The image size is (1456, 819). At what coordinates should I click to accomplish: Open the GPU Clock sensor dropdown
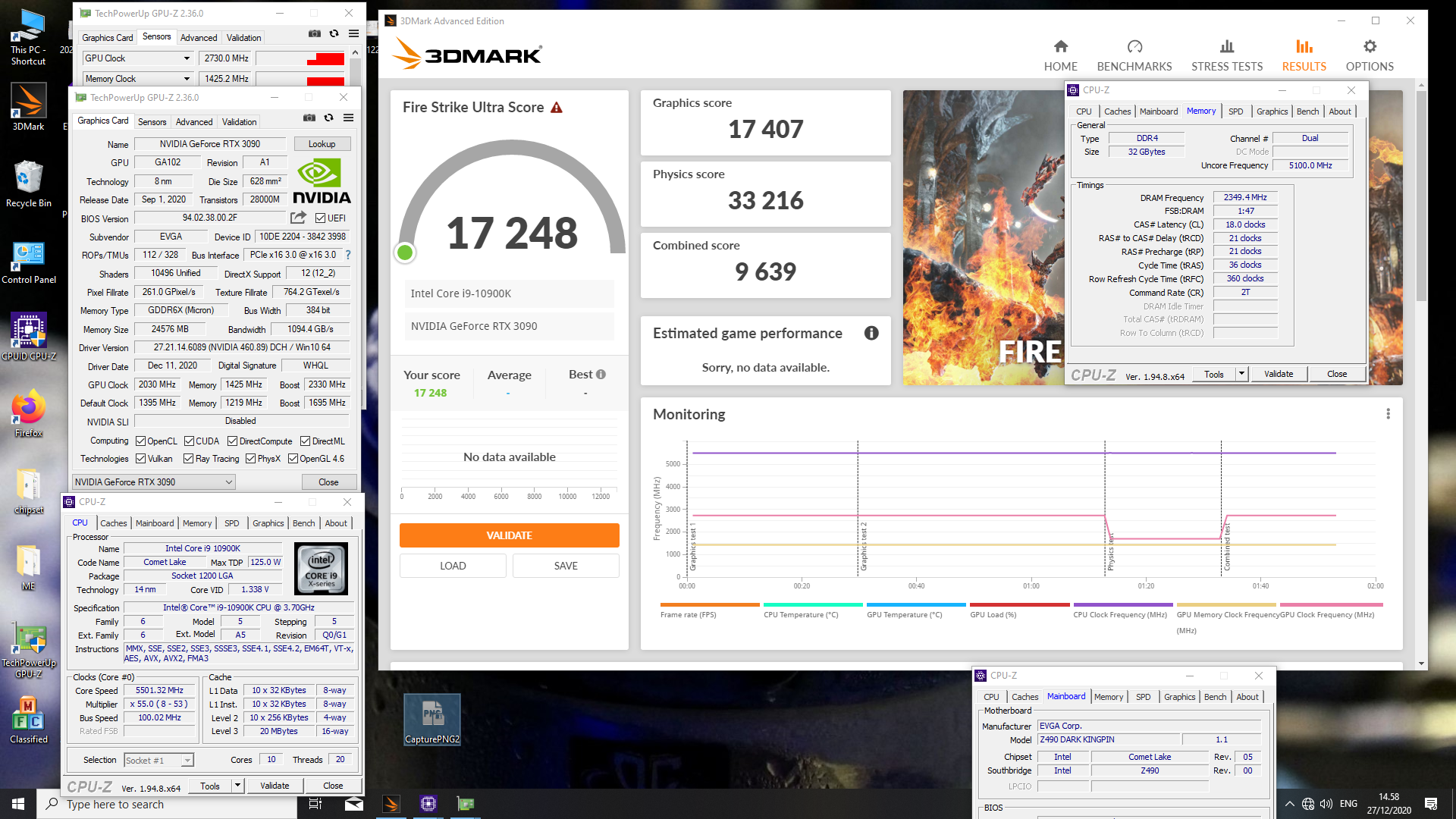[187, 58]
